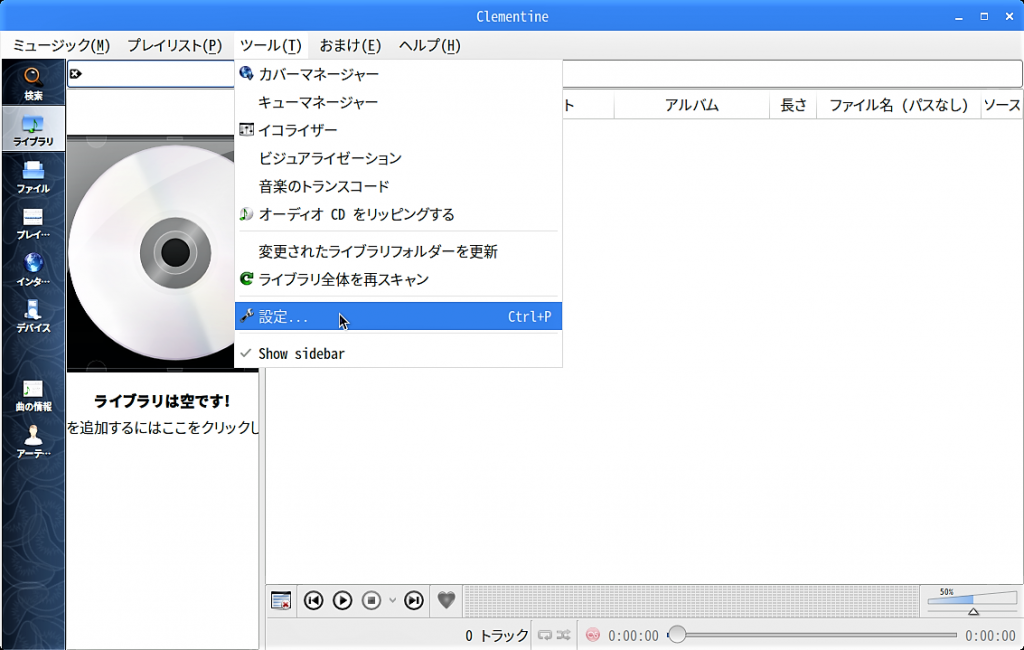Image resolution: width=1024 pixels, height=650 pixels.
Task: Minimize the Clementine window
Action: pyautogui.click(x=959, y=17)
